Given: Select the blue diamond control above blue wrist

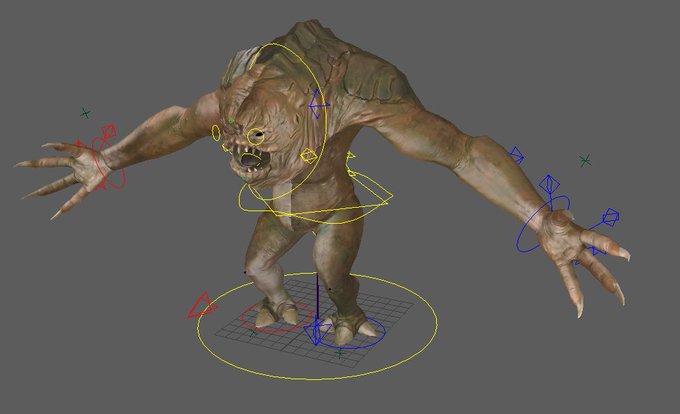Looking at the screenshot, I should (x=549, y=184).
